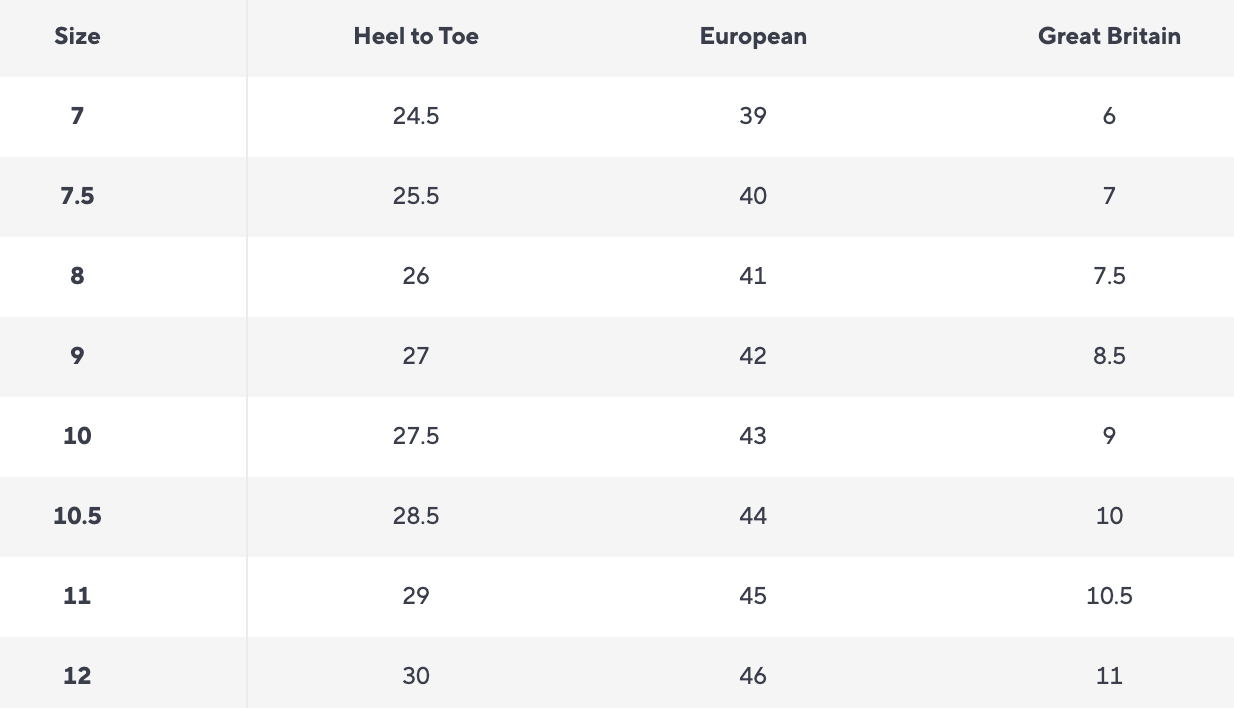Screen dimensions: 1234x708
Task: Click Great Britain size 10.5 cell
Action: click(1109, 596)
